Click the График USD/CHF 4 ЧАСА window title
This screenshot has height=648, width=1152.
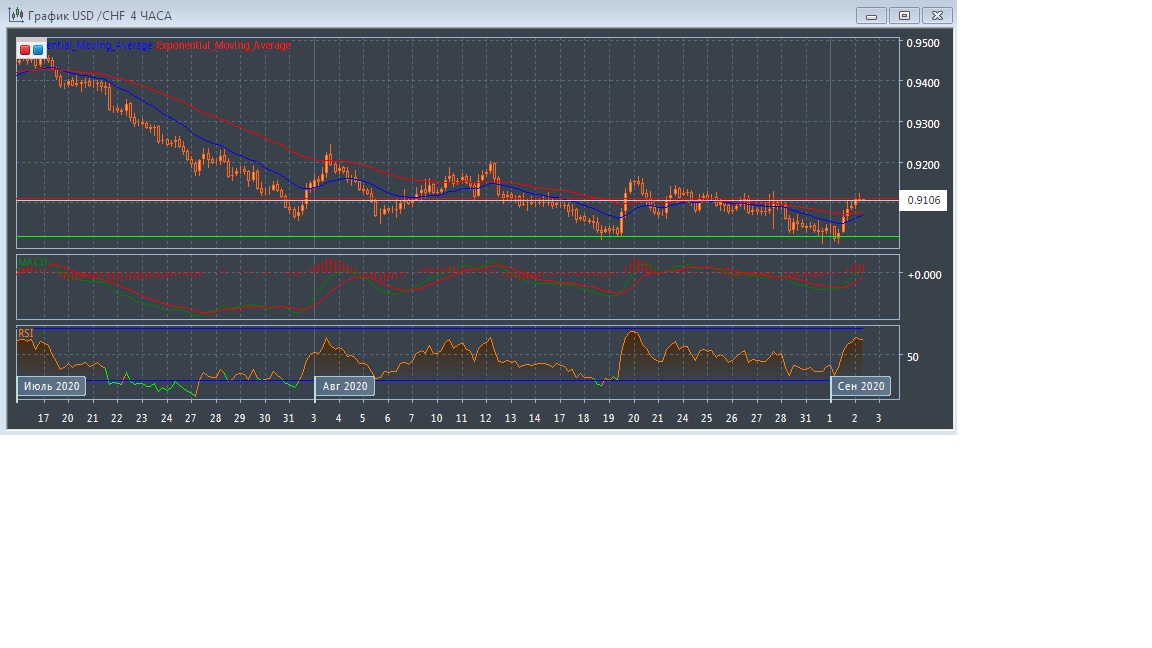point(100,16)
